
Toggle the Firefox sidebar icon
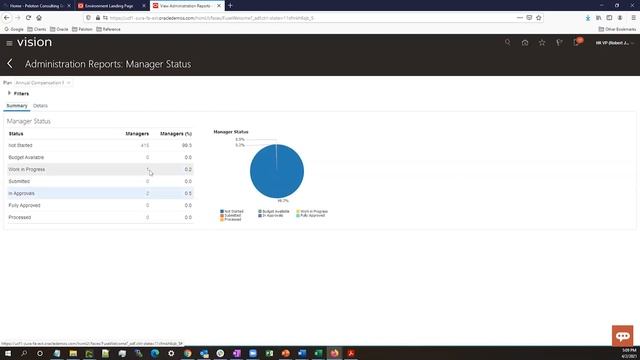coord(609,18)
